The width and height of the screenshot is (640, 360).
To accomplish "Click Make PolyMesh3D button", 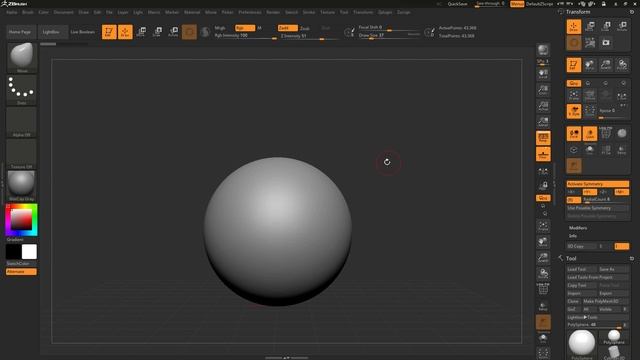I will coord(605,301).
